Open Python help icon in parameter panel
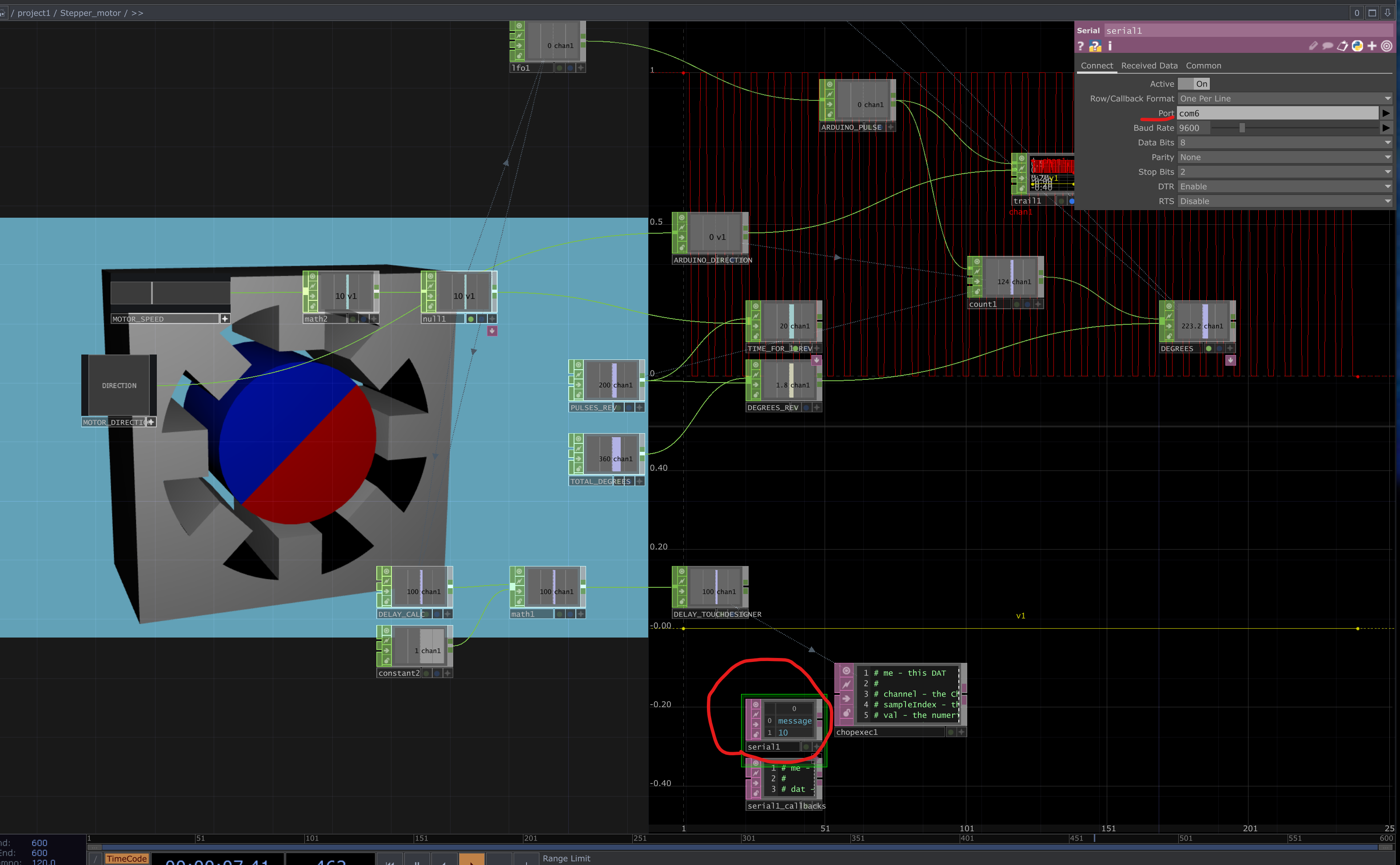Viewport: 1400px width, 865px height. click(1095, 46)
